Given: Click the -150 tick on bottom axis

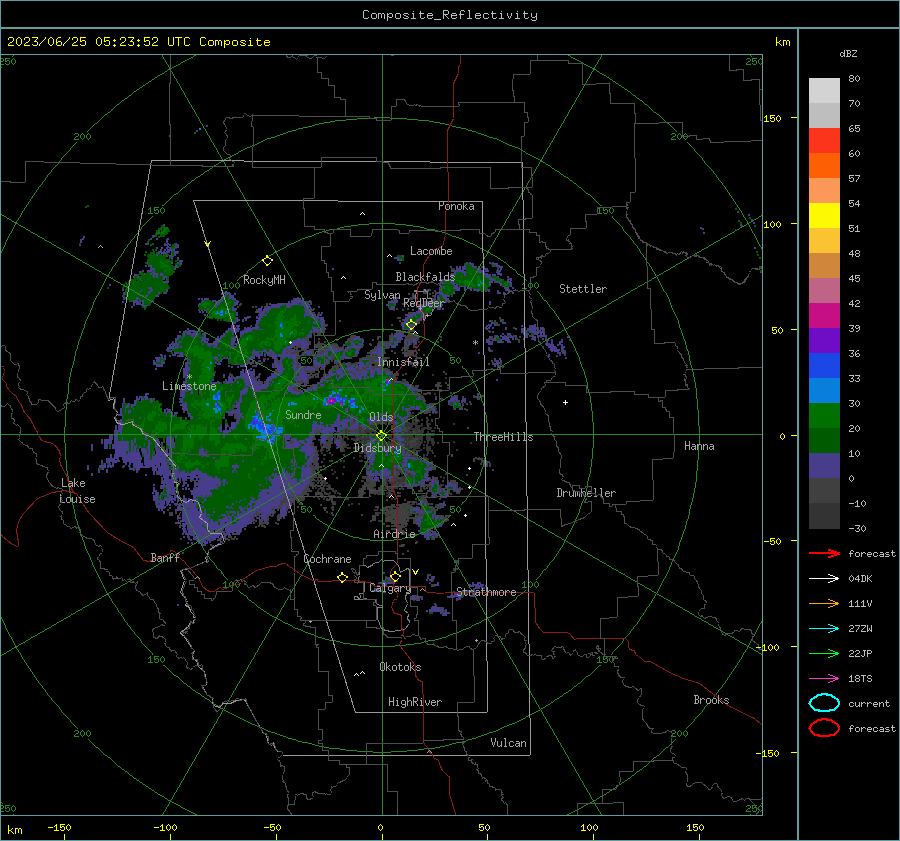Looking at the screenshot, I should [59, 828].
